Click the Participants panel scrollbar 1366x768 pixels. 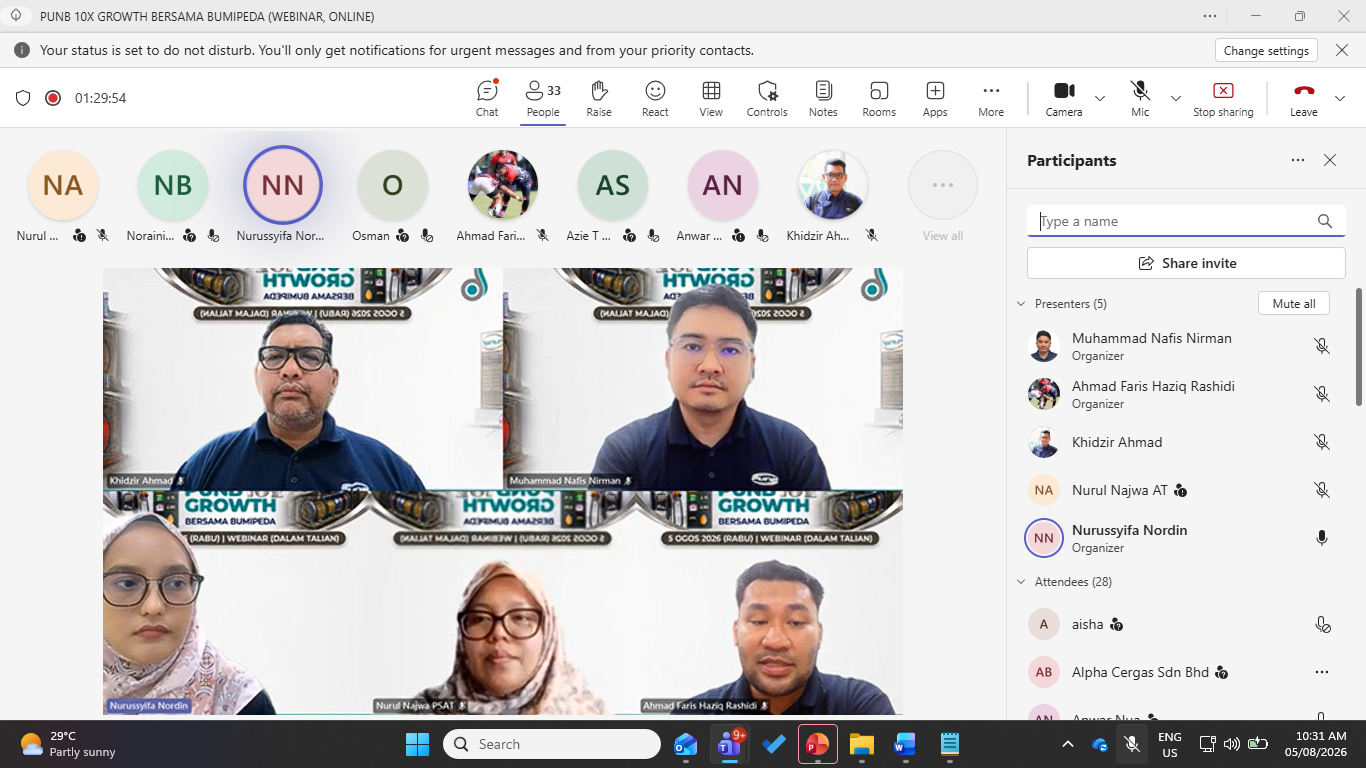coord(1359,346)
